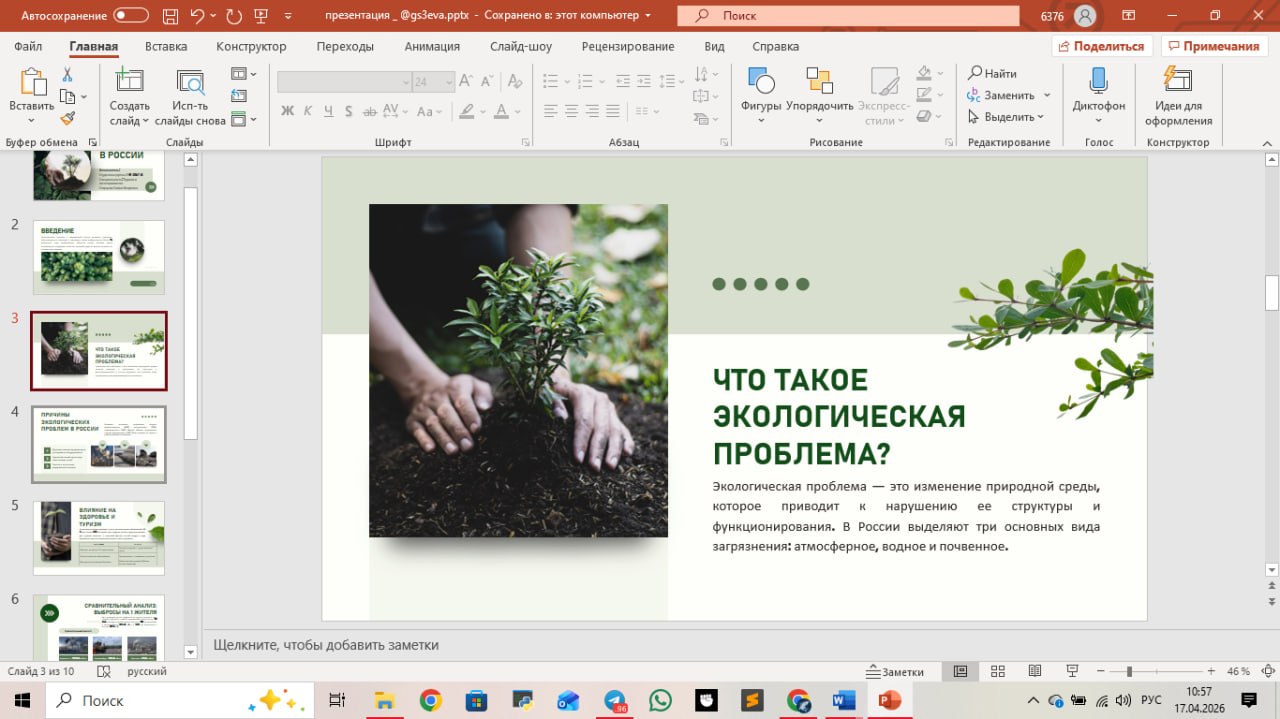Click the Center align icon
The height and width of the screenshot is (719, 1280).
[x=571, y=111]
